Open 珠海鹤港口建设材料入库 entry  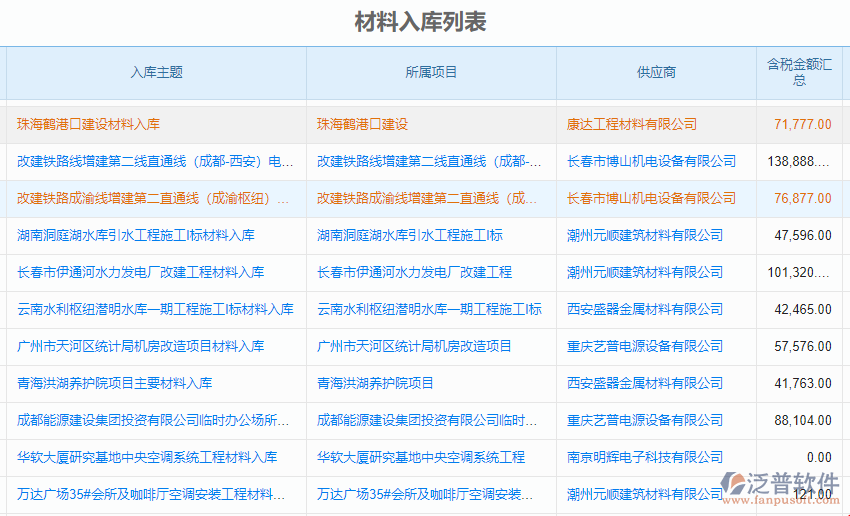coord(88,125)
